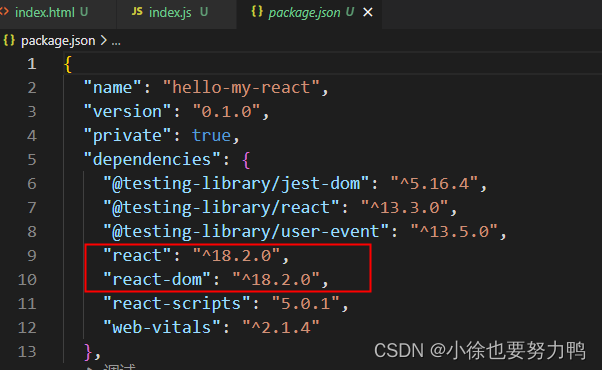Viewport: 602px width, 370px height.
Task: Click the opening brace on line 1
Action: [x=68, y=64]
